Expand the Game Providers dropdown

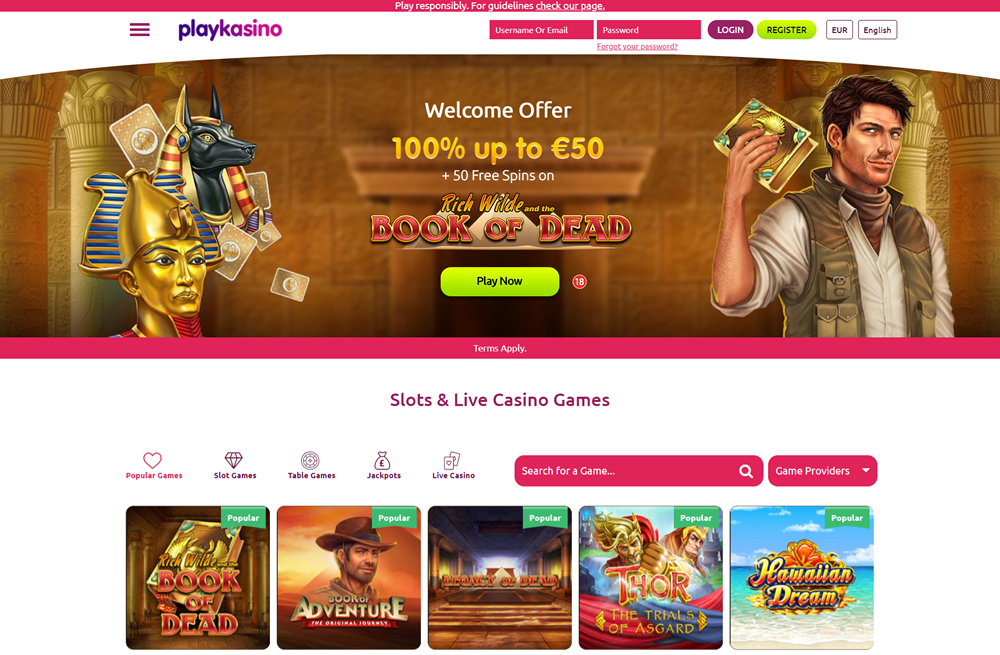click(822, 471)
